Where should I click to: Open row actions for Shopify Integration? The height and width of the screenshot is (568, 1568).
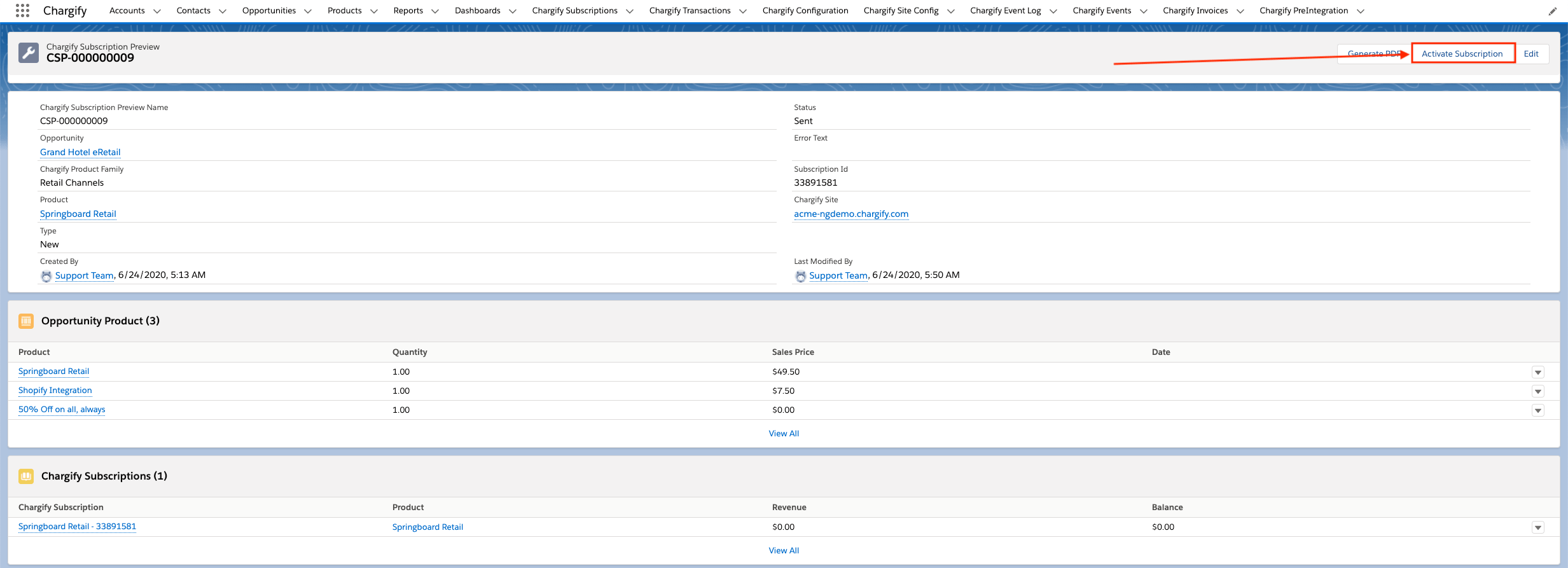1537,391
